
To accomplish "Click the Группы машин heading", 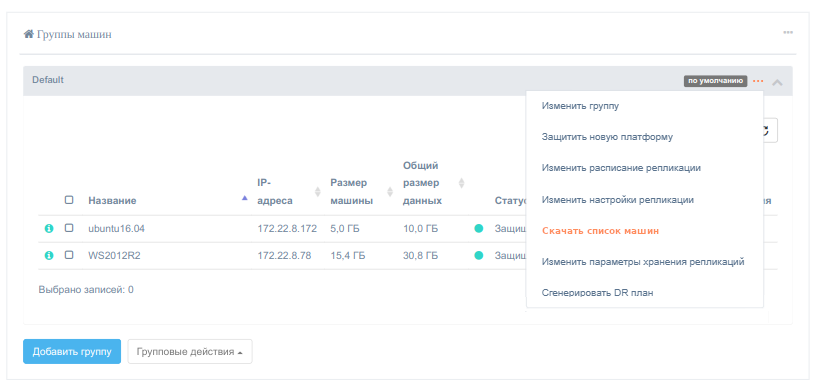I will coord(74,35).
